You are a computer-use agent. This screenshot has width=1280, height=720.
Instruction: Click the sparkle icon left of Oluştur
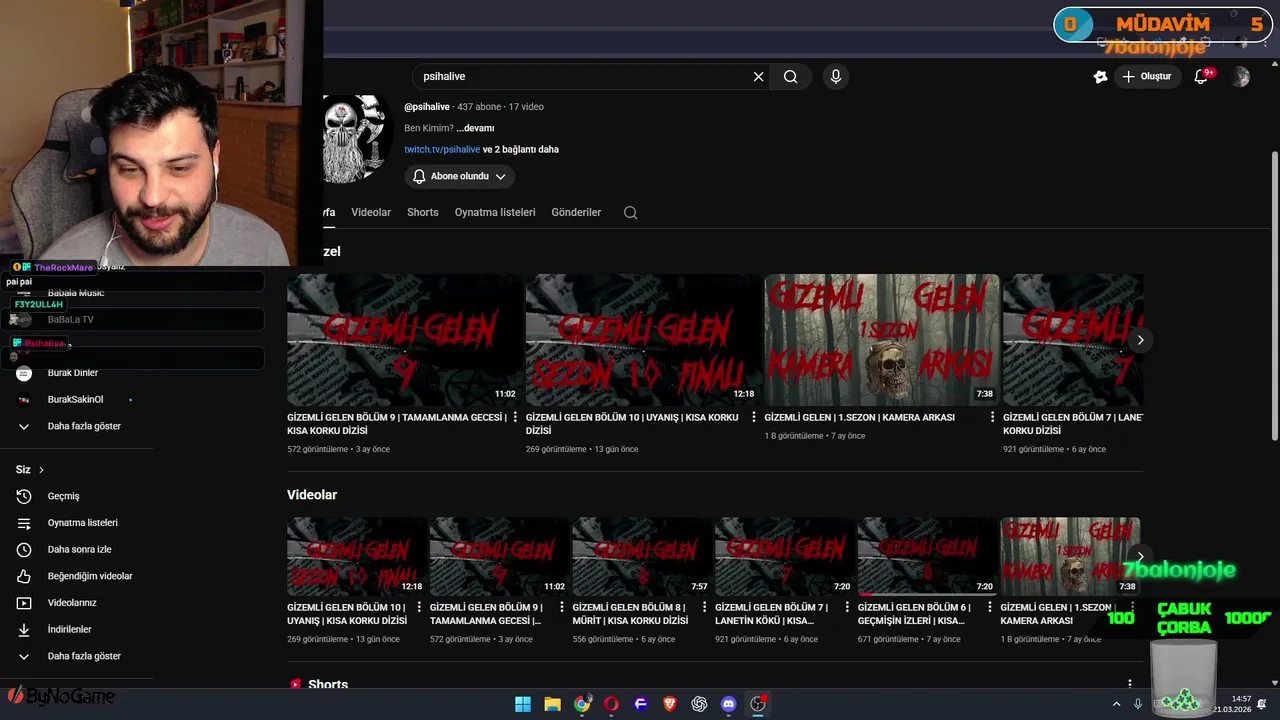click(x=1100, y=77)
